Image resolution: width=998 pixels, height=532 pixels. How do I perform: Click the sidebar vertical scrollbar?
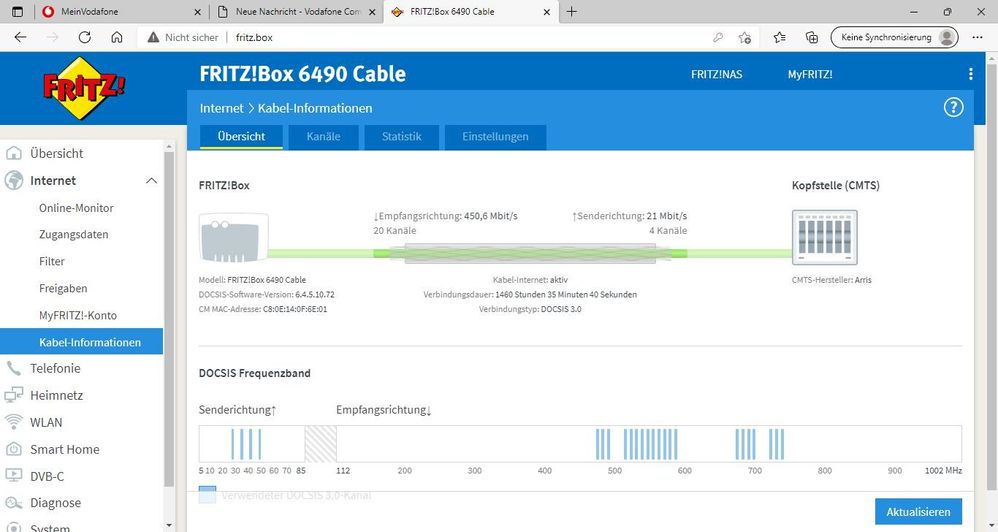click(x=168, y=318)
